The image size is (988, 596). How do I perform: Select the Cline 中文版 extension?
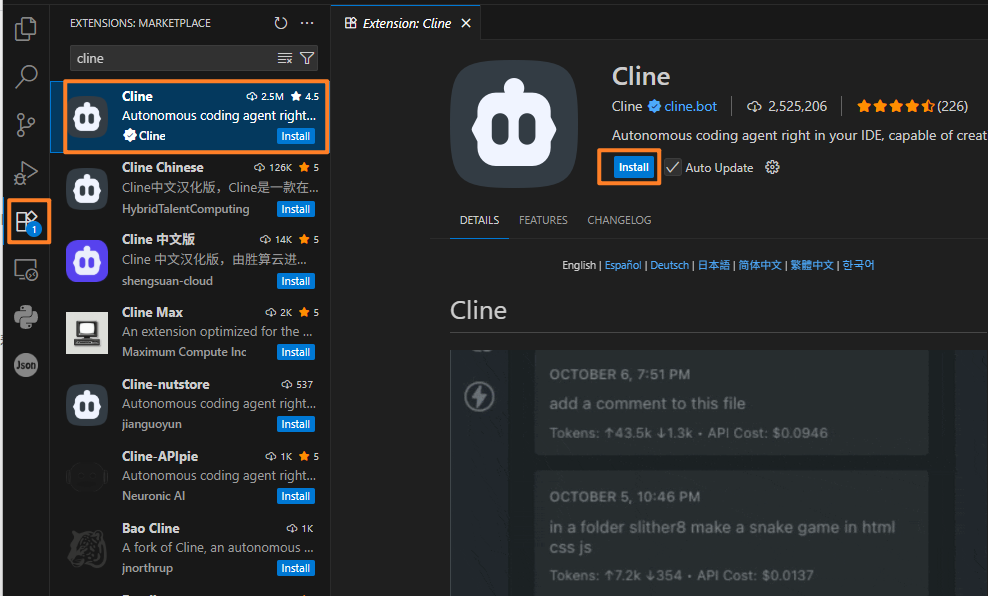(x=190, y=260)
